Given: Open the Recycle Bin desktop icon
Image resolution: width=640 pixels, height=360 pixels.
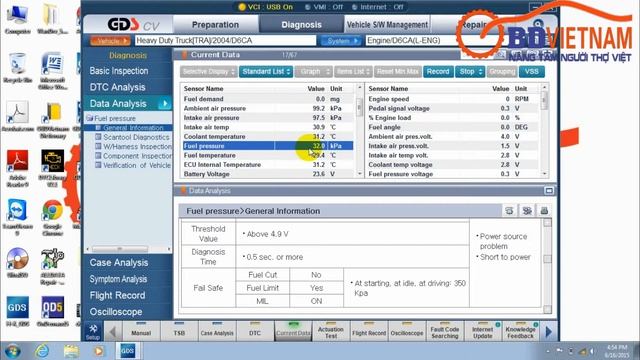Looking at the screenshot, I should point(17,68).
